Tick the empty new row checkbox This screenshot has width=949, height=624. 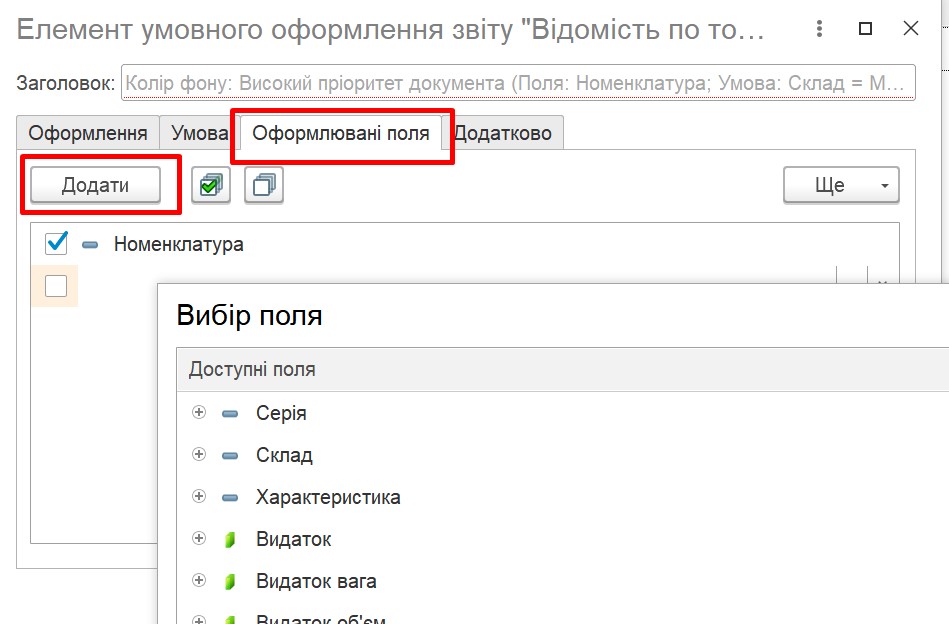click(x=56, y=286)
